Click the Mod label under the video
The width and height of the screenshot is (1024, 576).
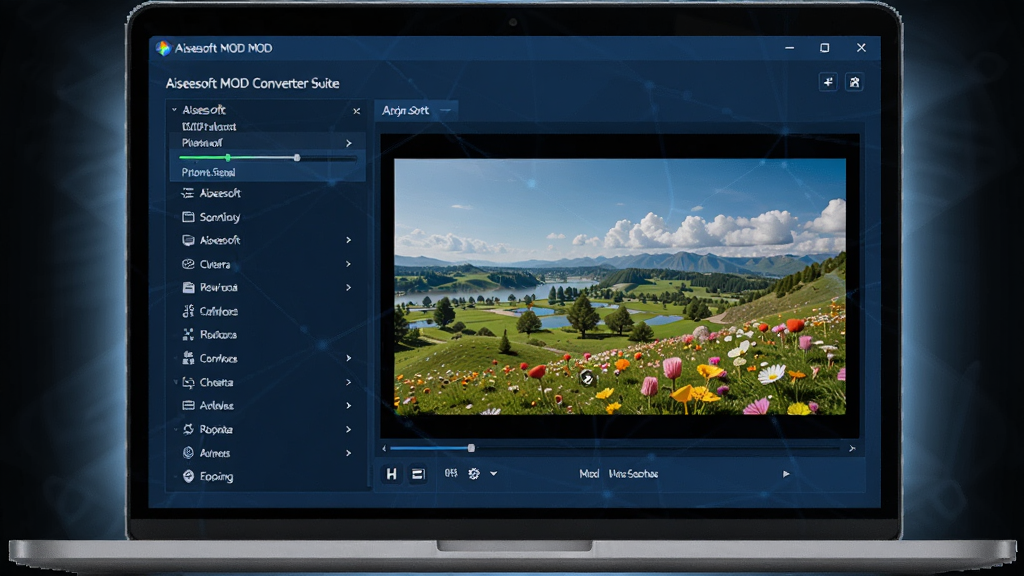(589, 473)
